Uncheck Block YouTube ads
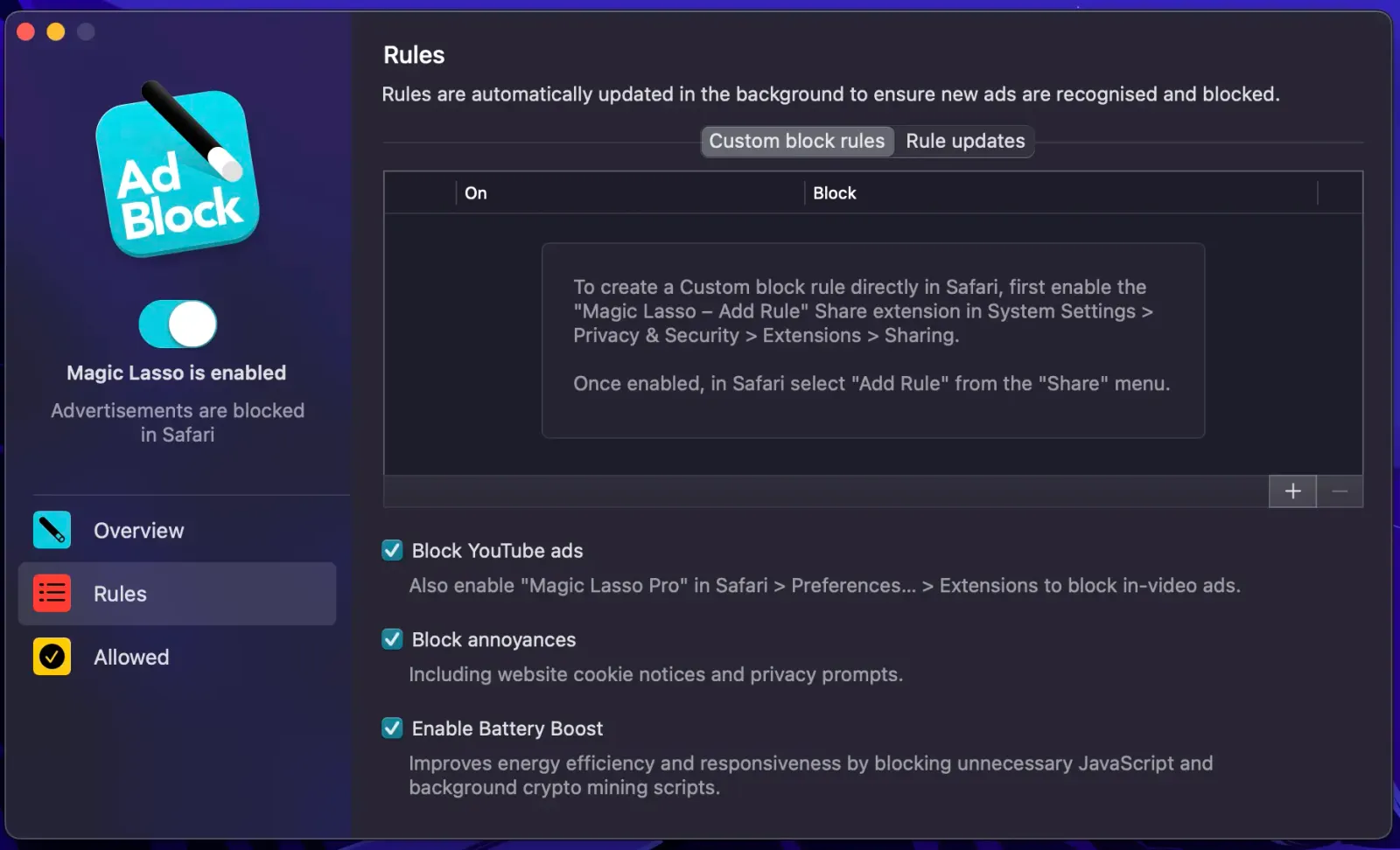 (x=391, y=550)
